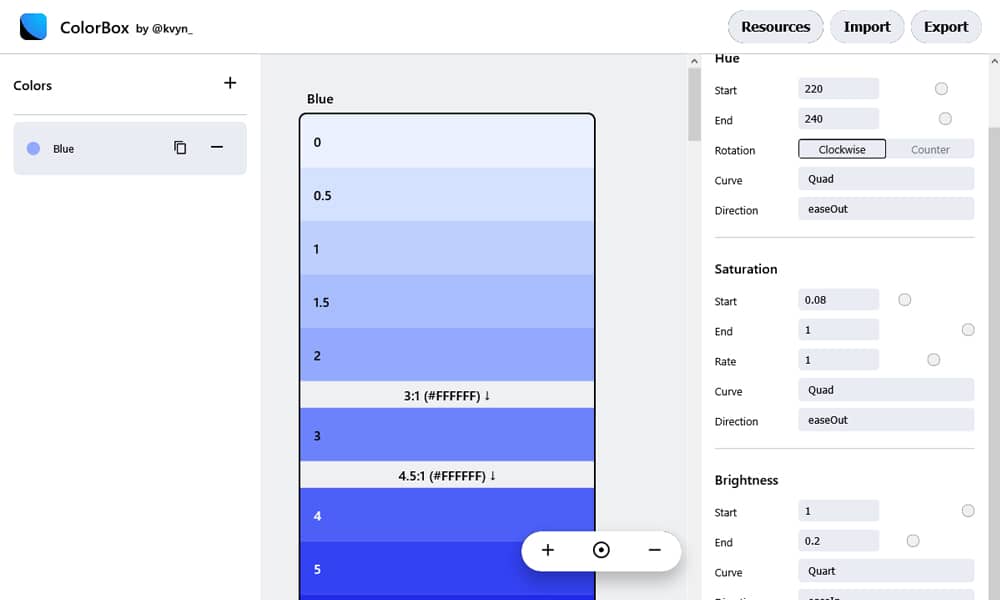
Task: Click the Hue End slider handle
Action: [945, 119]
